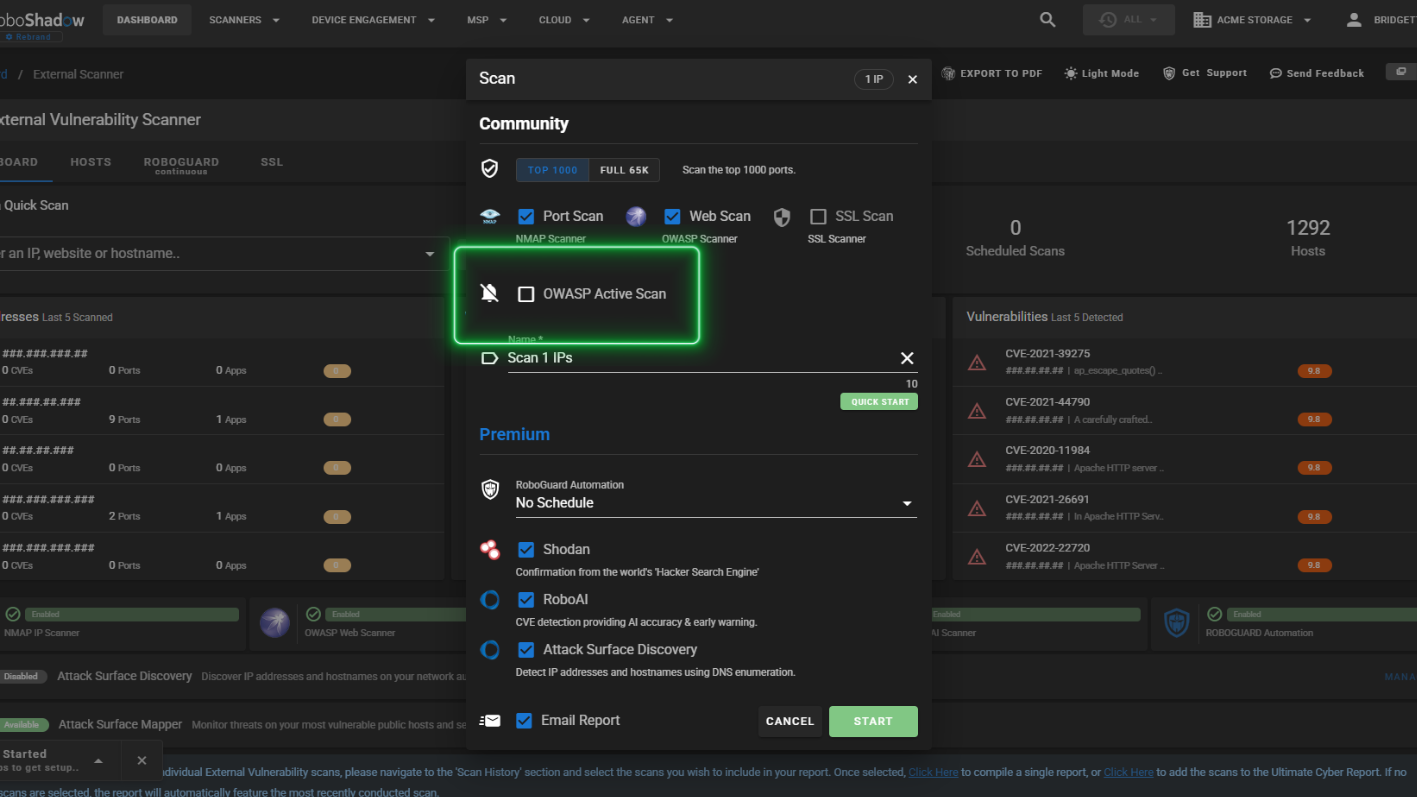Click the RoboGuard Automation shield icon
The width and height of the screenshot is (1417, 797).
(490, 489)
